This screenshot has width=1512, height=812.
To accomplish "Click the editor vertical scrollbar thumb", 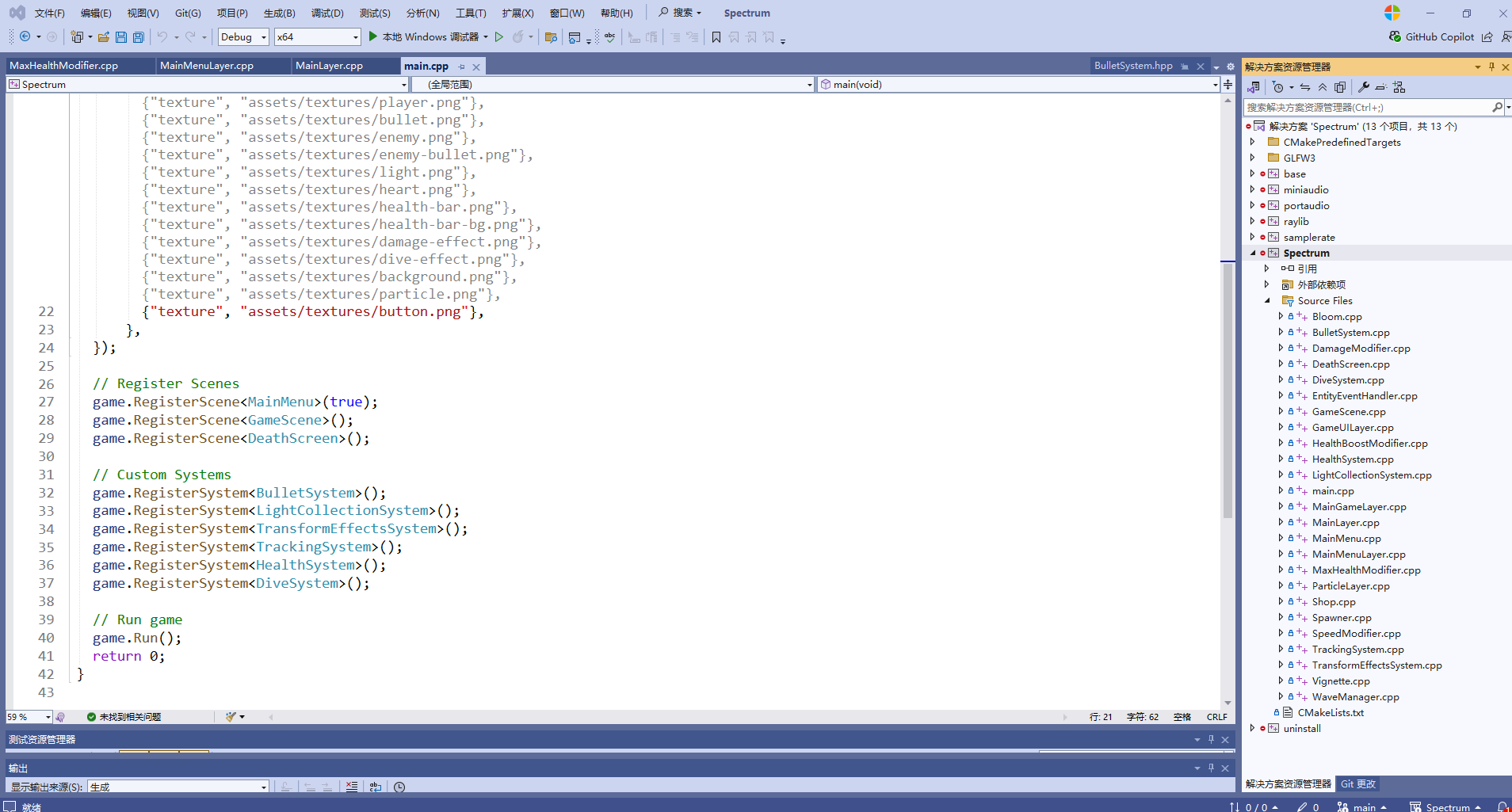I will (x=1228, y=391).
